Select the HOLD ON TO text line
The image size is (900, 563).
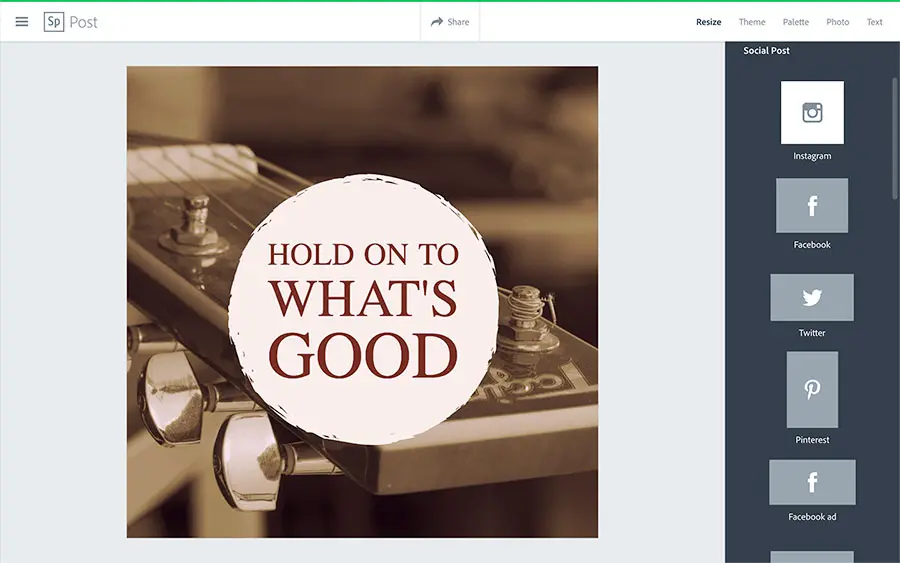coord(363,254)
